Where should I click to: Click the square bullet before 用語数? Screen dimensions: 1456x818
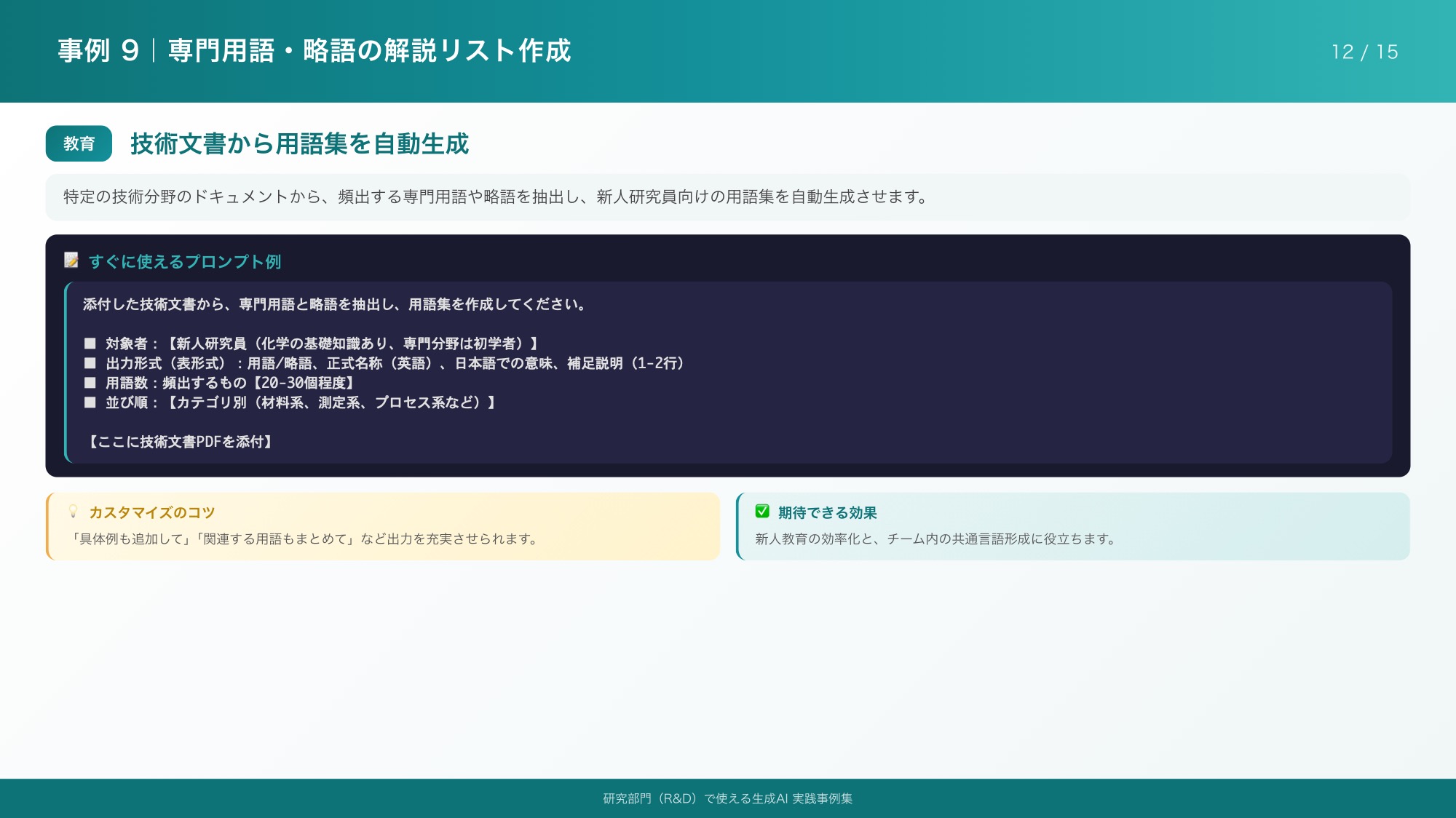point(90,383)
